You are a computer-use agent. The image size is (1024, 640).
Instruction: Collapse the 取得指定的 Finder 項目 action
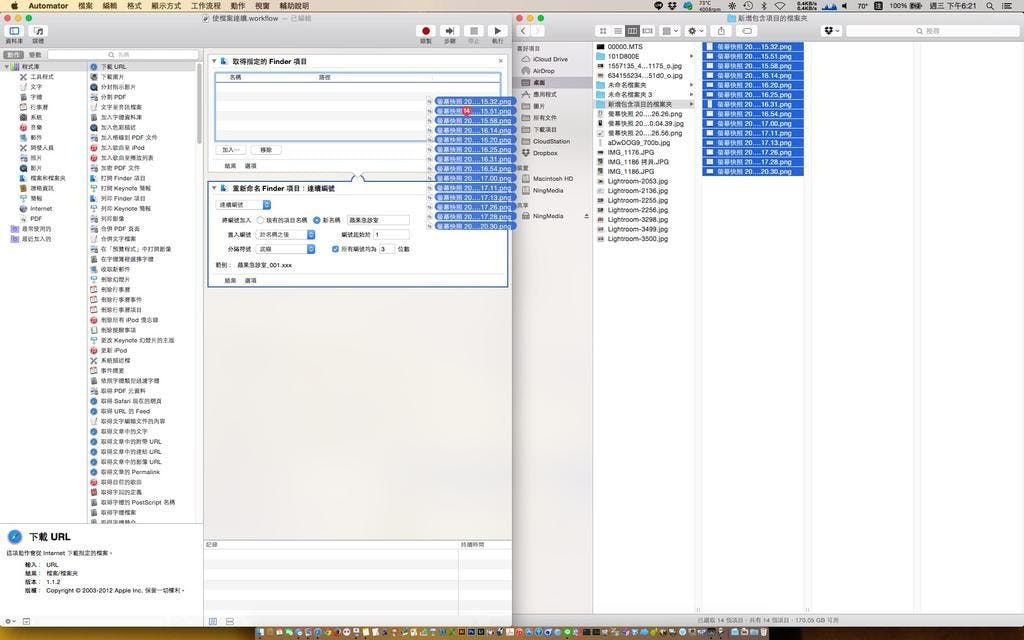pyautogui.click(x=213, y=61)
